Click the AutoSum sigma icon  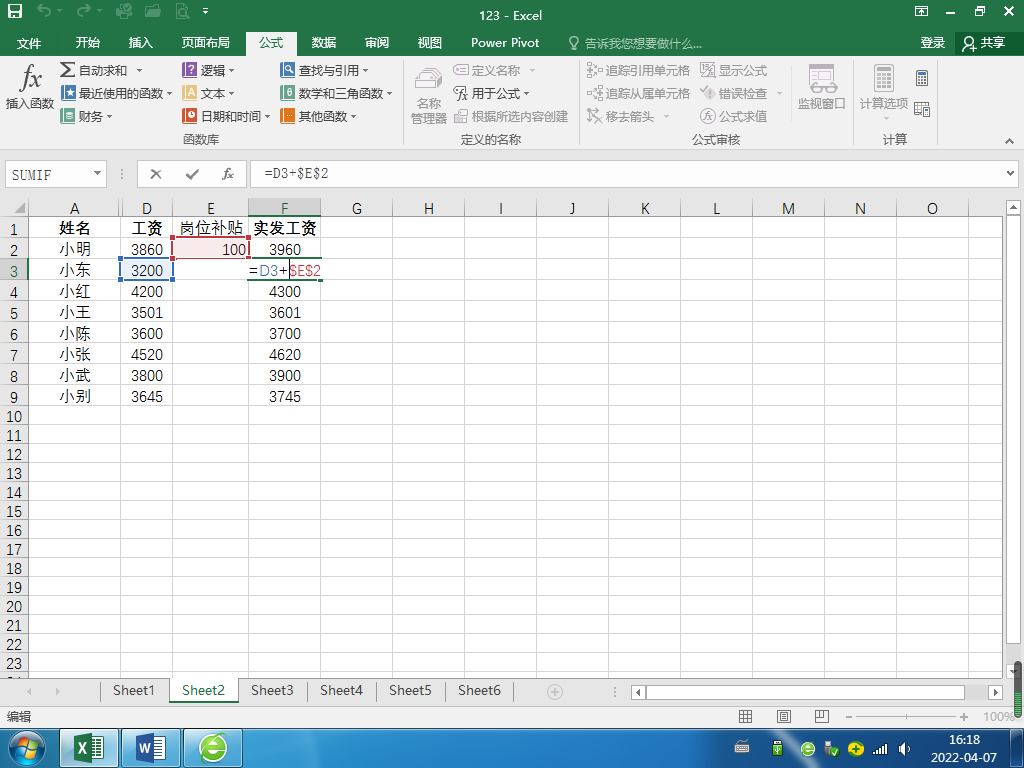pyautogui.click(x=67, y=70)
